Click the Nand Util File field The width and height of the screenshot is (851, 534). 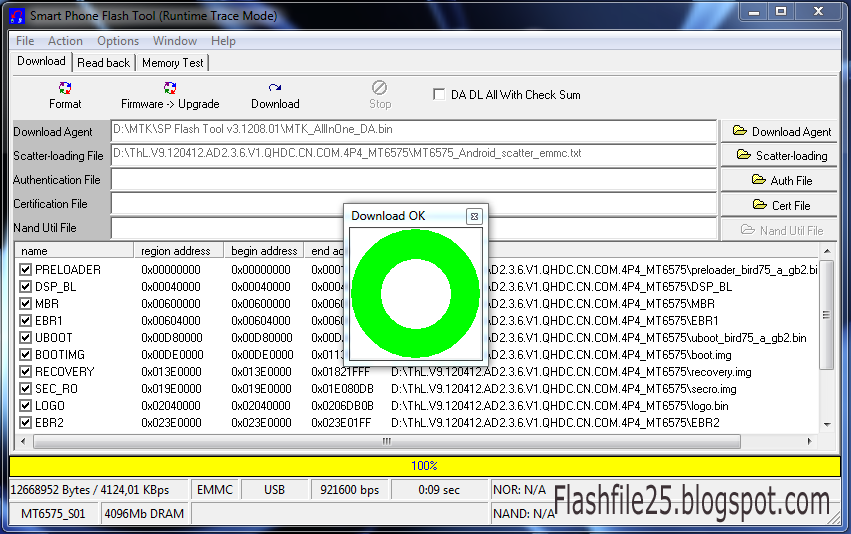414,228
